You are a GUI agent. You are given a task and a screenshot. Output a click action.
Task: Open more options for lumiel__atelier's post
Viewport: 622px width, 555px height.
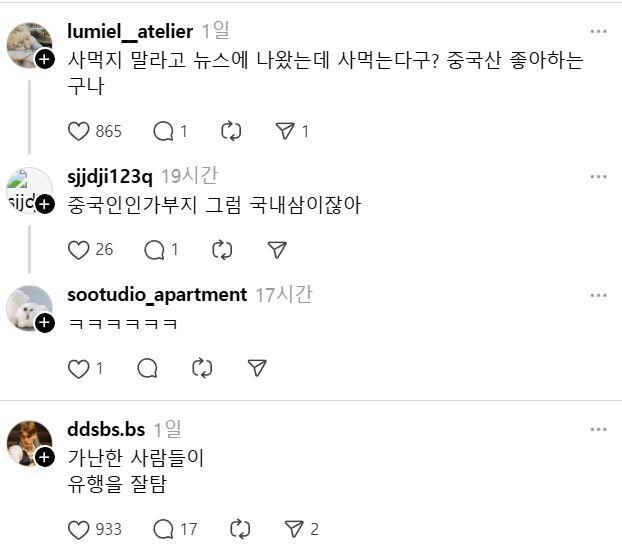coord(598,32)
